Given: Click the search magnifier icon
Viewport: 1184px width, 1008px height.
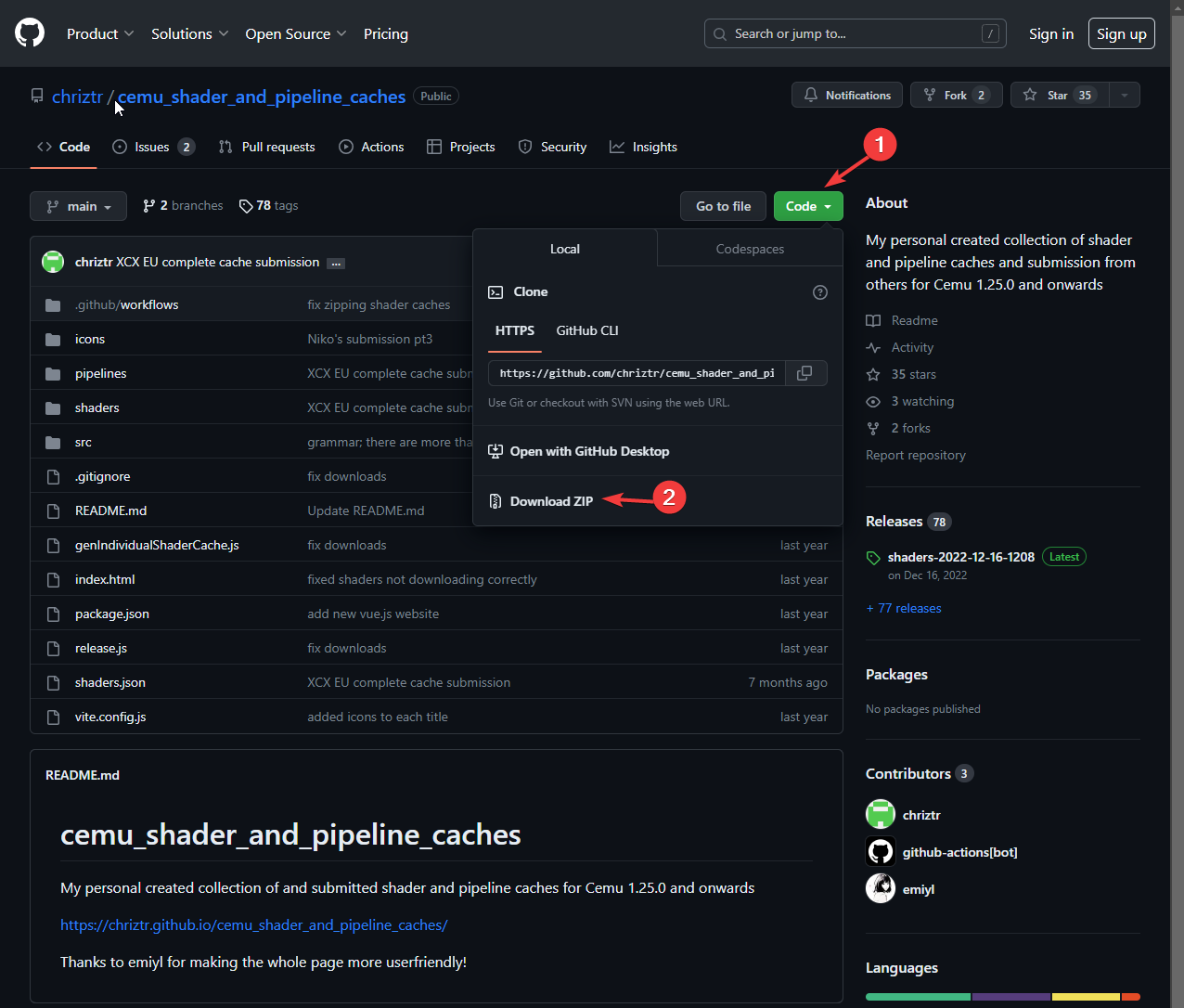Looking at the screenshot, I should (x=720, y=34).
